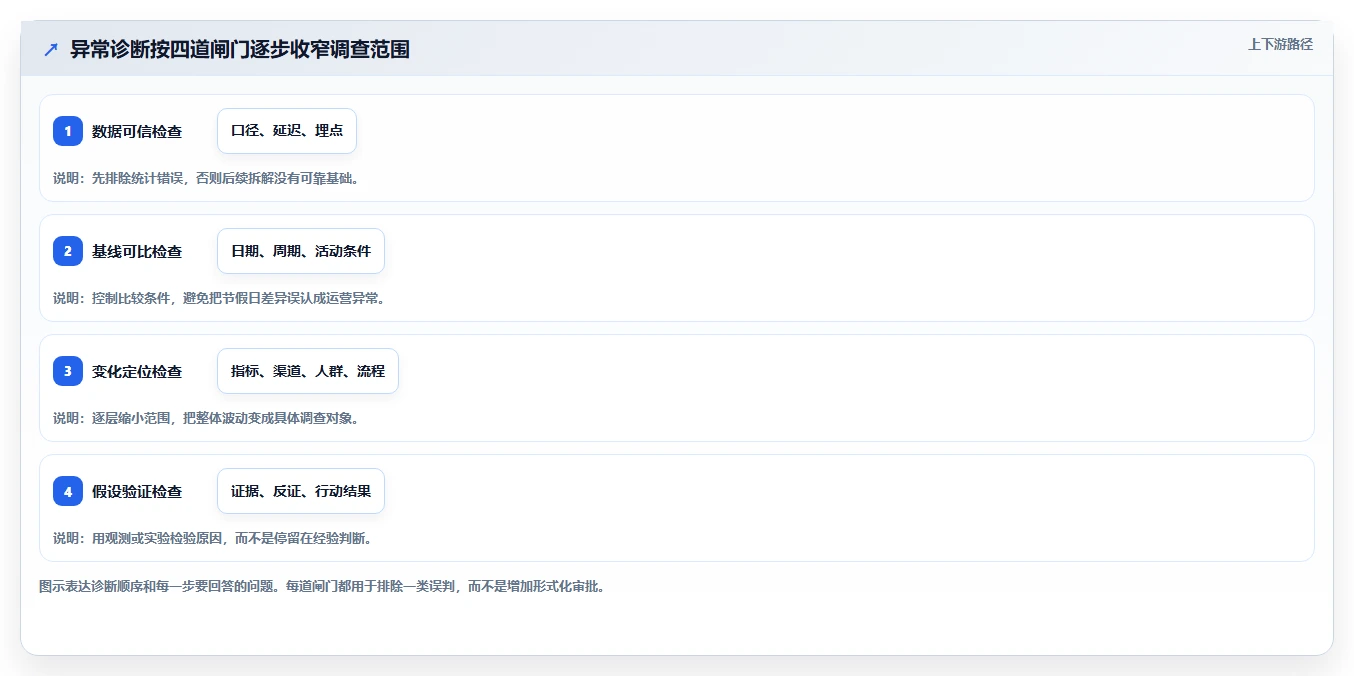
Task: Select step badge number 3
Action: 68,371
